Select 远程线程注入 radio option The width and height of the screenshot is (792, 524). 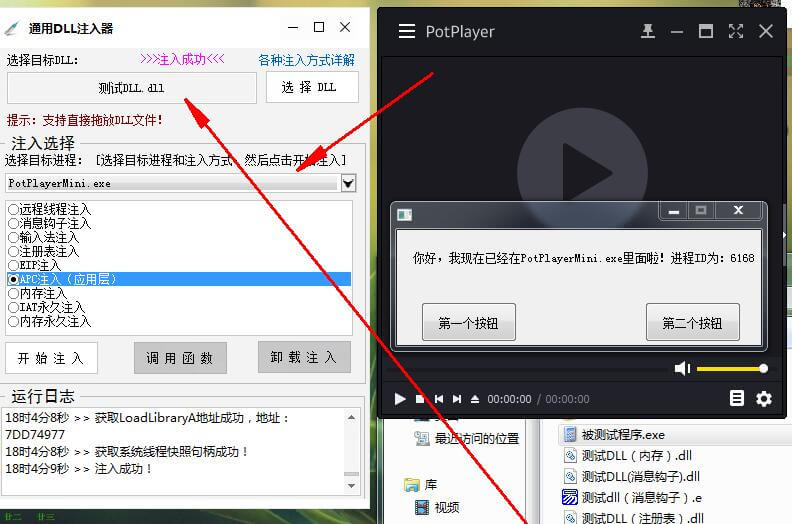click(x=50, y=209)
